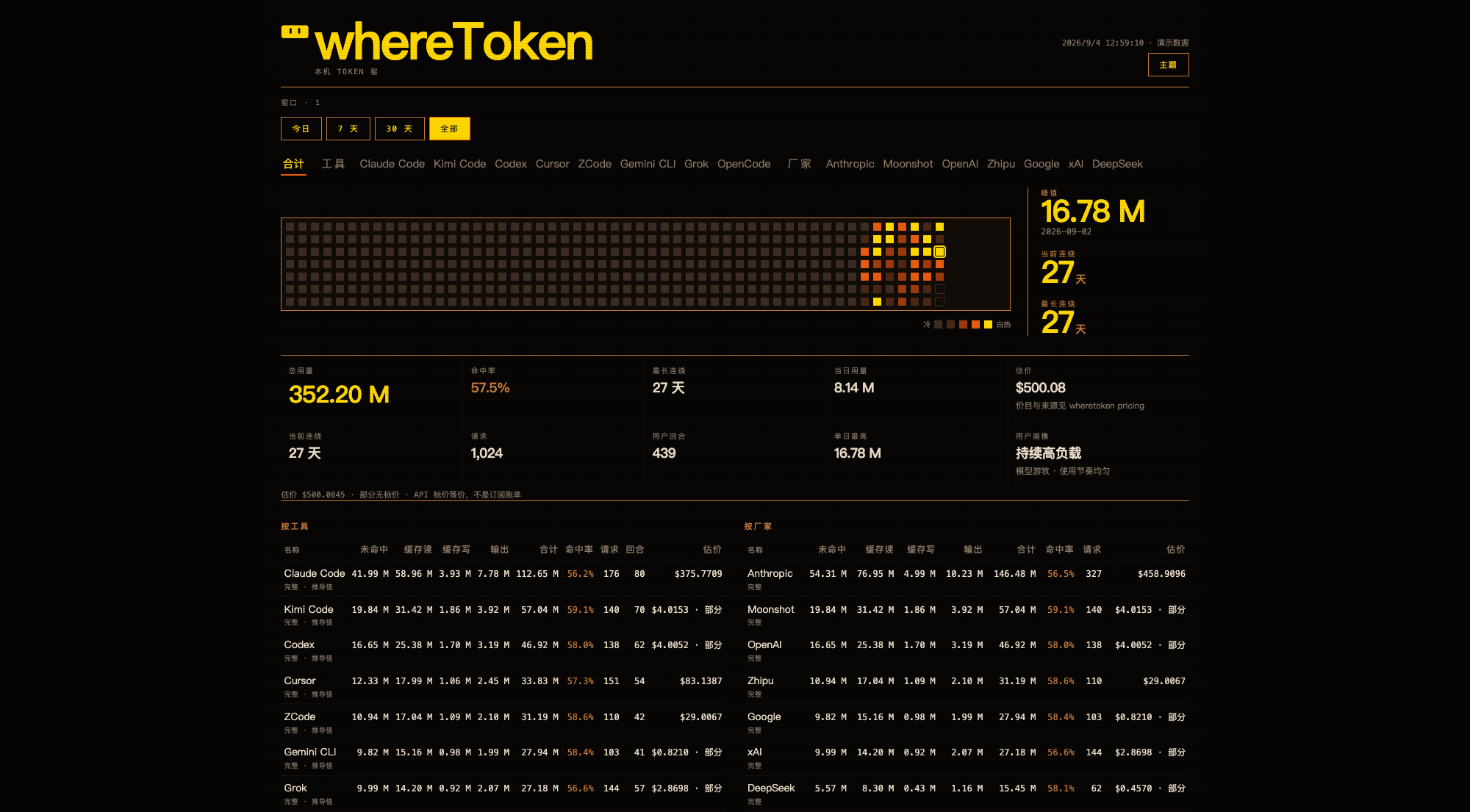
Task: Click the $500.08 estimate value
Action: 1040,388
